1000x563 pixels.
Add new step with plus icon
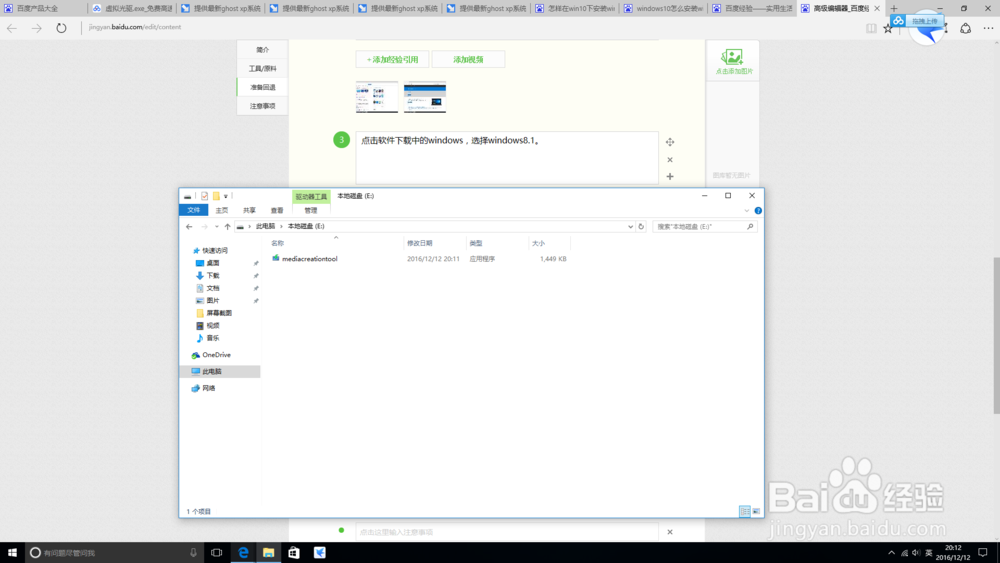point(670,177)
